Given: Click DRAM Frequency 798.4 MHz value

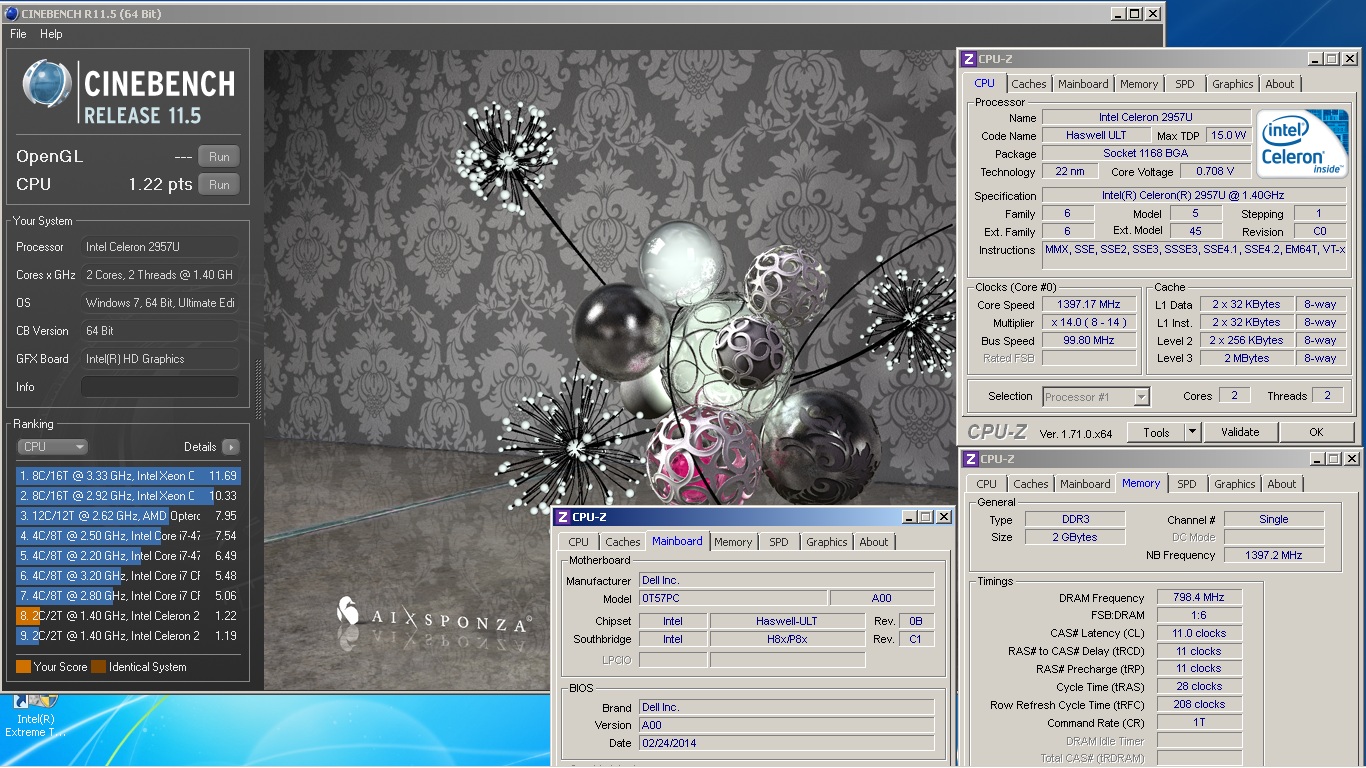Looking at the screenshot, I should [1199, 597].
